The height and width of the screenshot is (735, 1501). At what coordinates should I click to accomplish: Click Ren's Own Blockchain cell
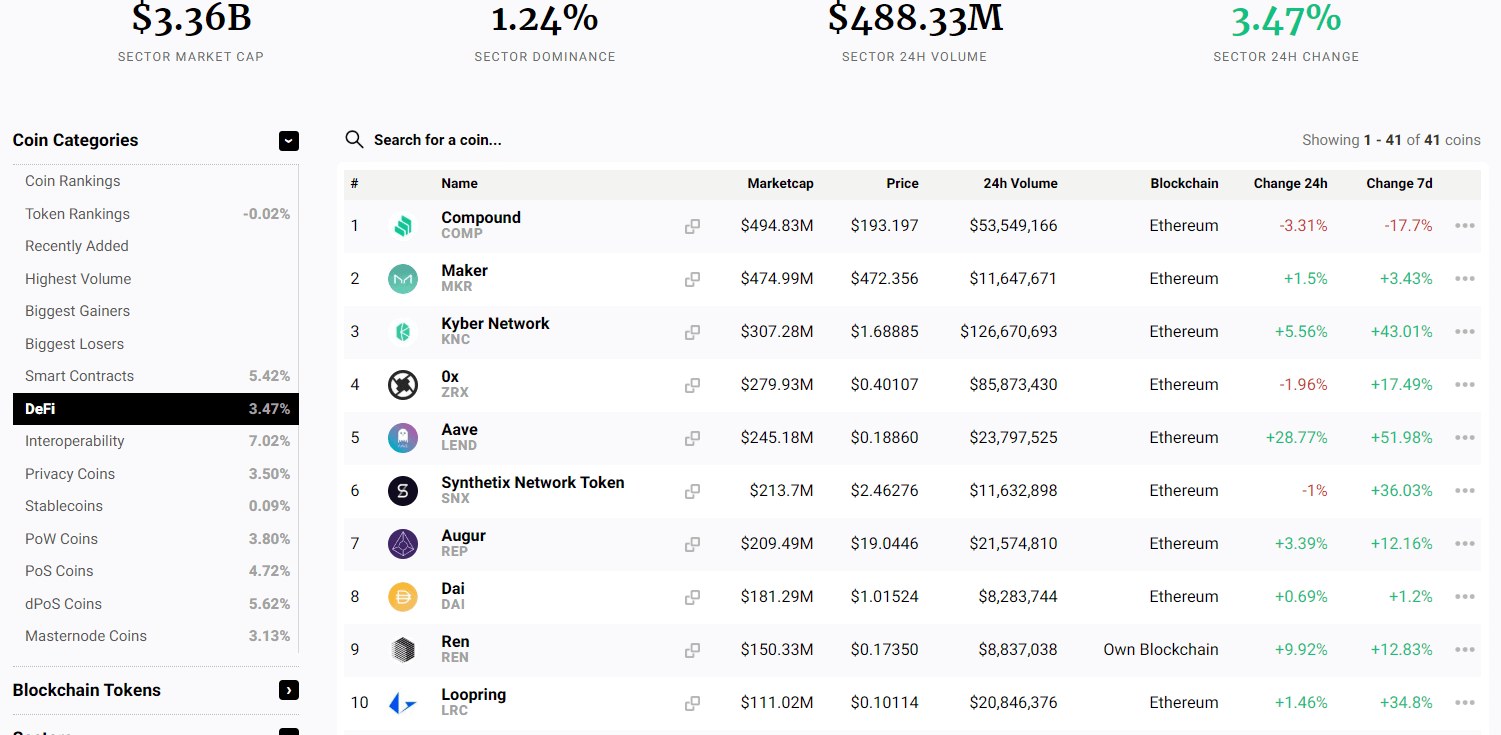tap(1161, 650)
